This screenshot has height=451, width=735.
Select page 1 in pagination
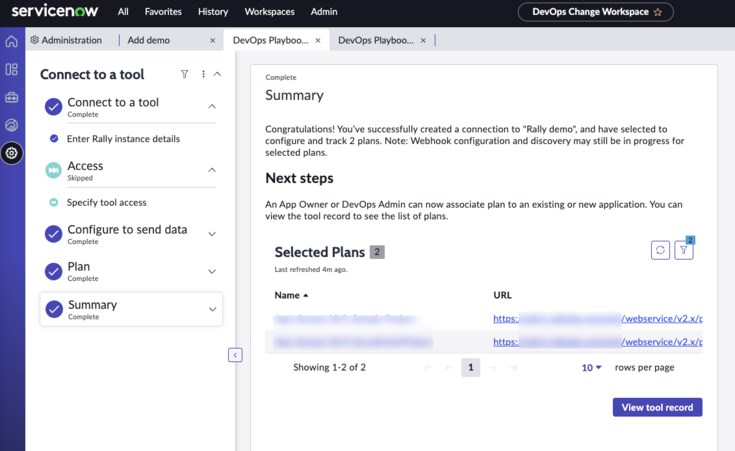pos(471,368)
